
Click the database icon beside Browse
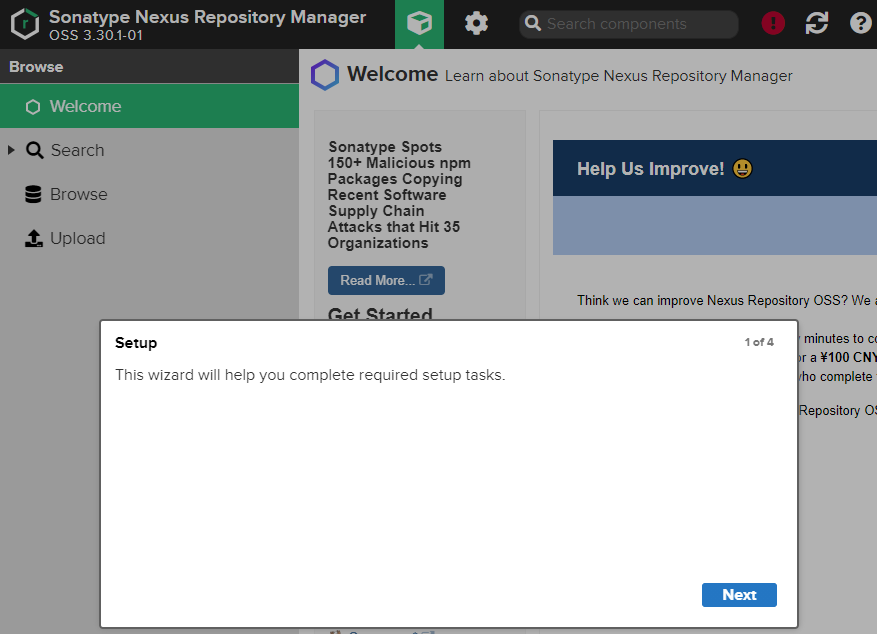point(33,194)
